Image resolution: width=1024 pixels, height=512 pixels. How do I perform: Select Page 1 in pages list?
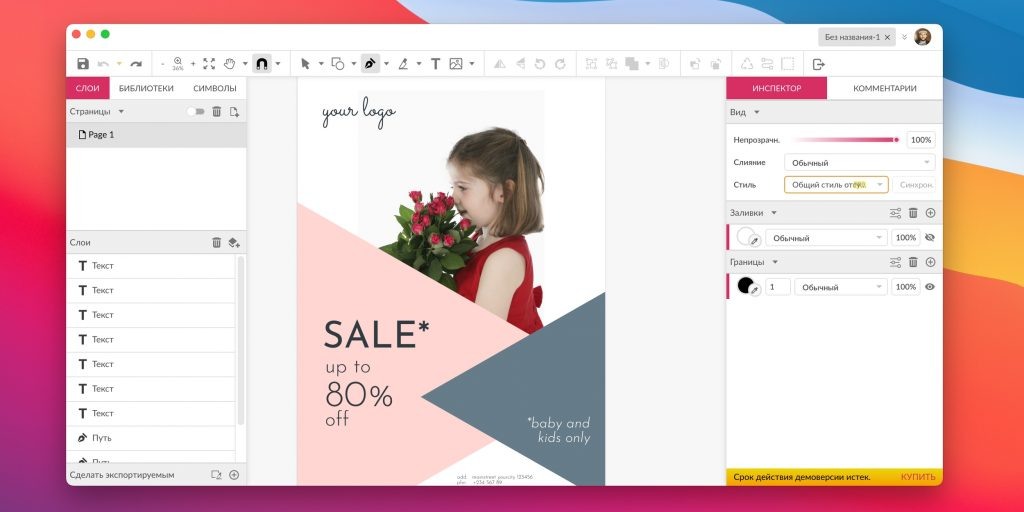[x=156, y=135]
